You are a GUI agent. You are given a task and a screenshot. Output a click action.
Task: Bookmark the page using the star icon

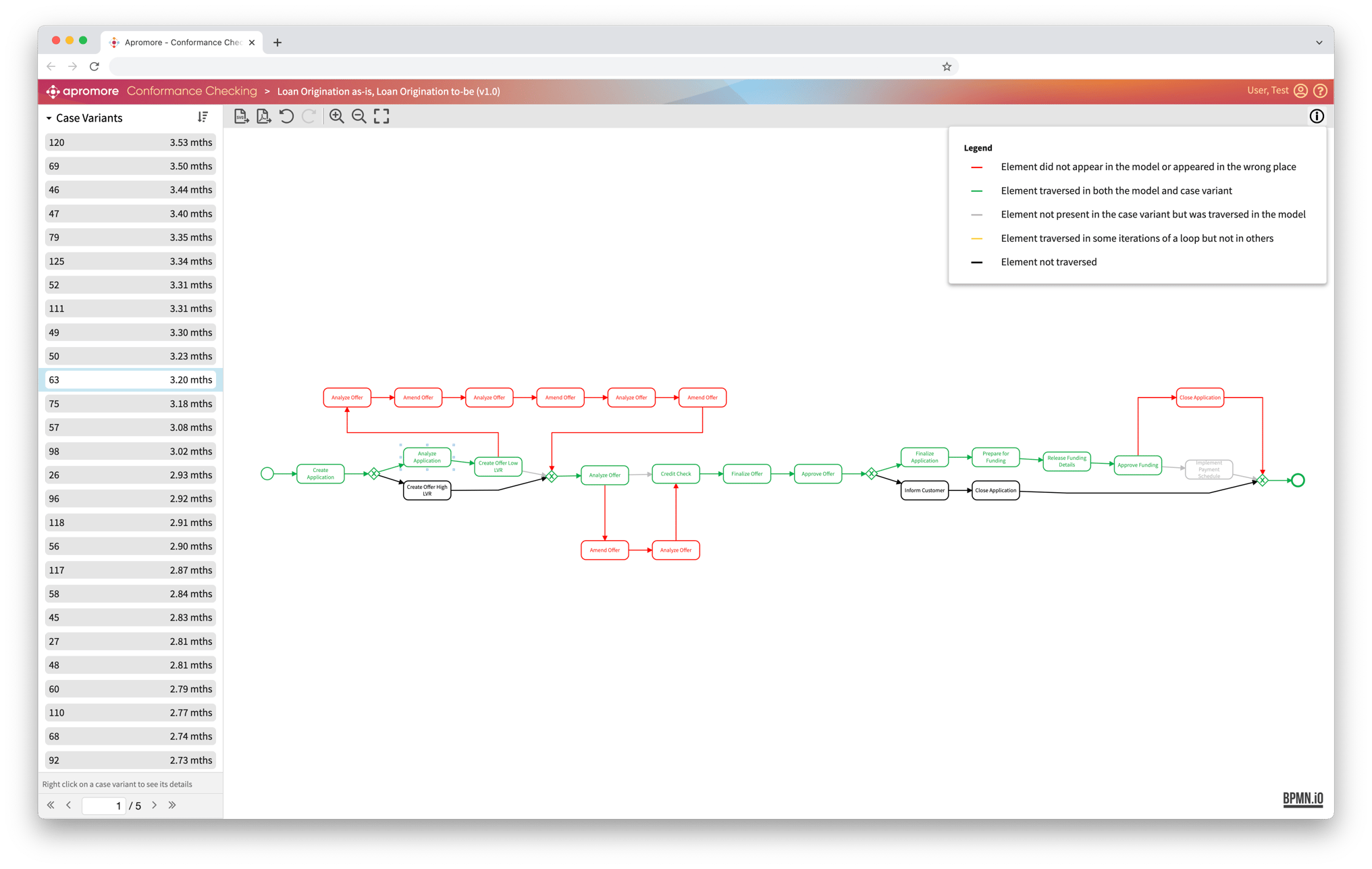click(x=947, y=66)
